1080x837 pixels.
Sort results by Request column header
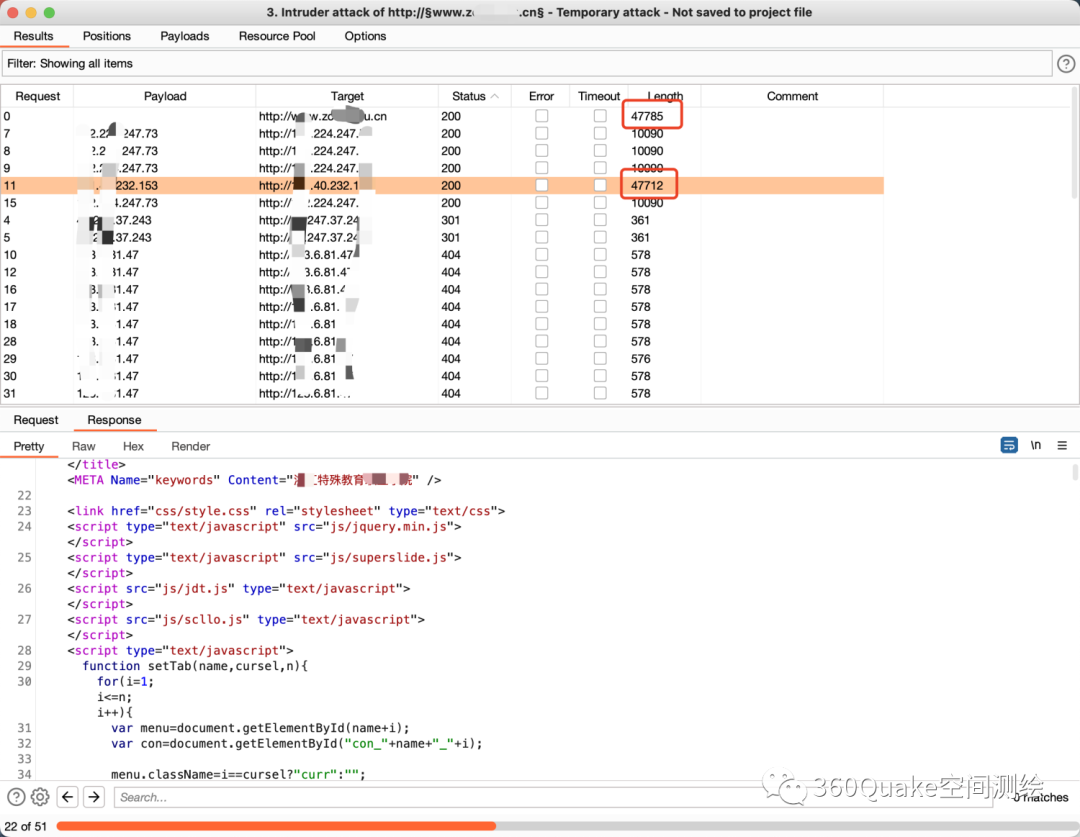point(37,96)
